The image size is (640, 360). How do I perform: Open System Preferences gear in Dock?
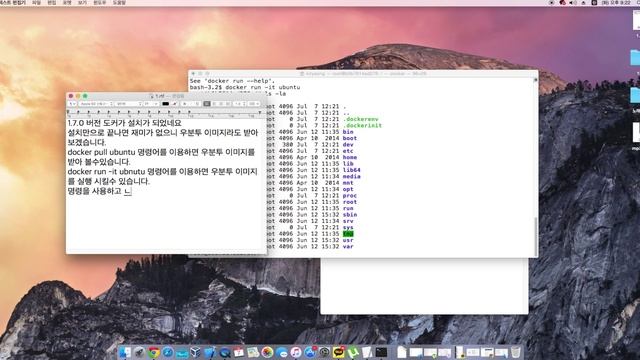pos(324,352)
